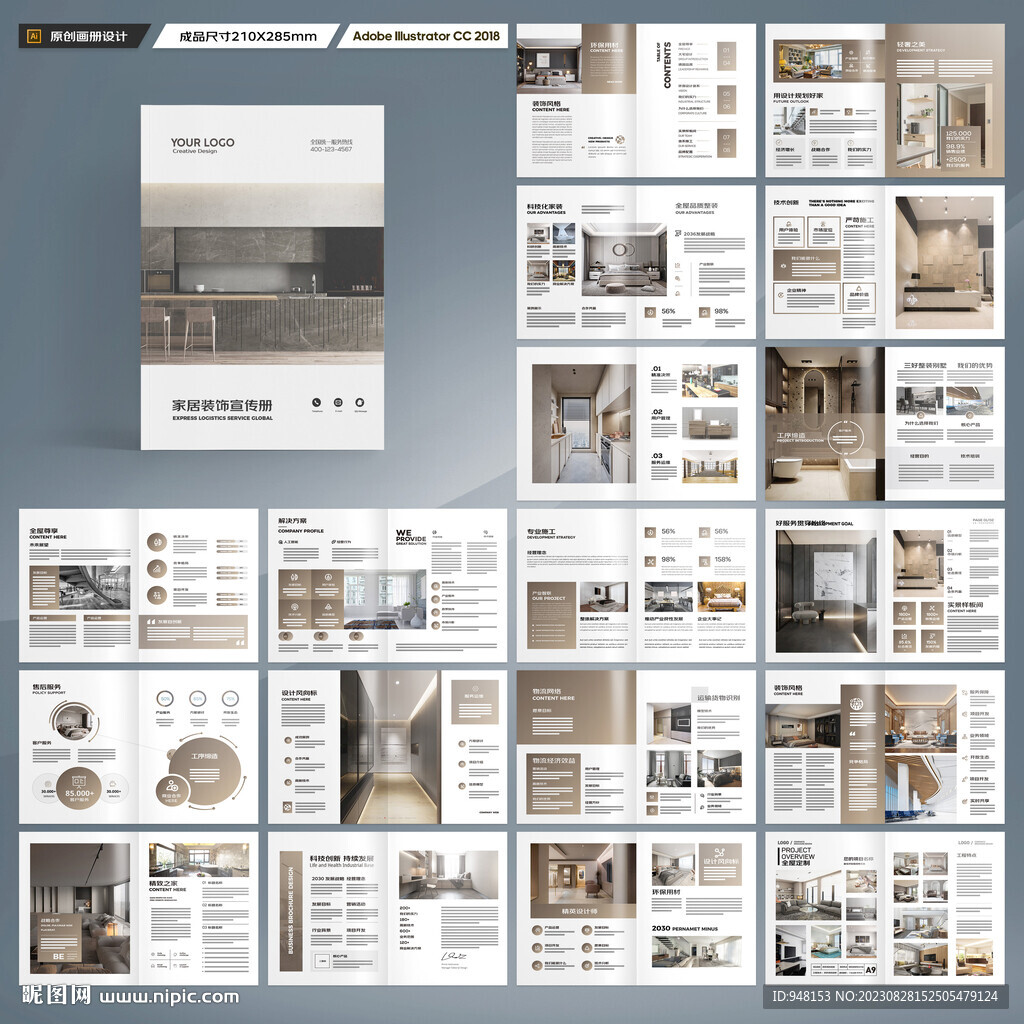Click the 'OUR PROJECT' brown panel
This screenshot has height=1024, width=1024.
point(551,615)
